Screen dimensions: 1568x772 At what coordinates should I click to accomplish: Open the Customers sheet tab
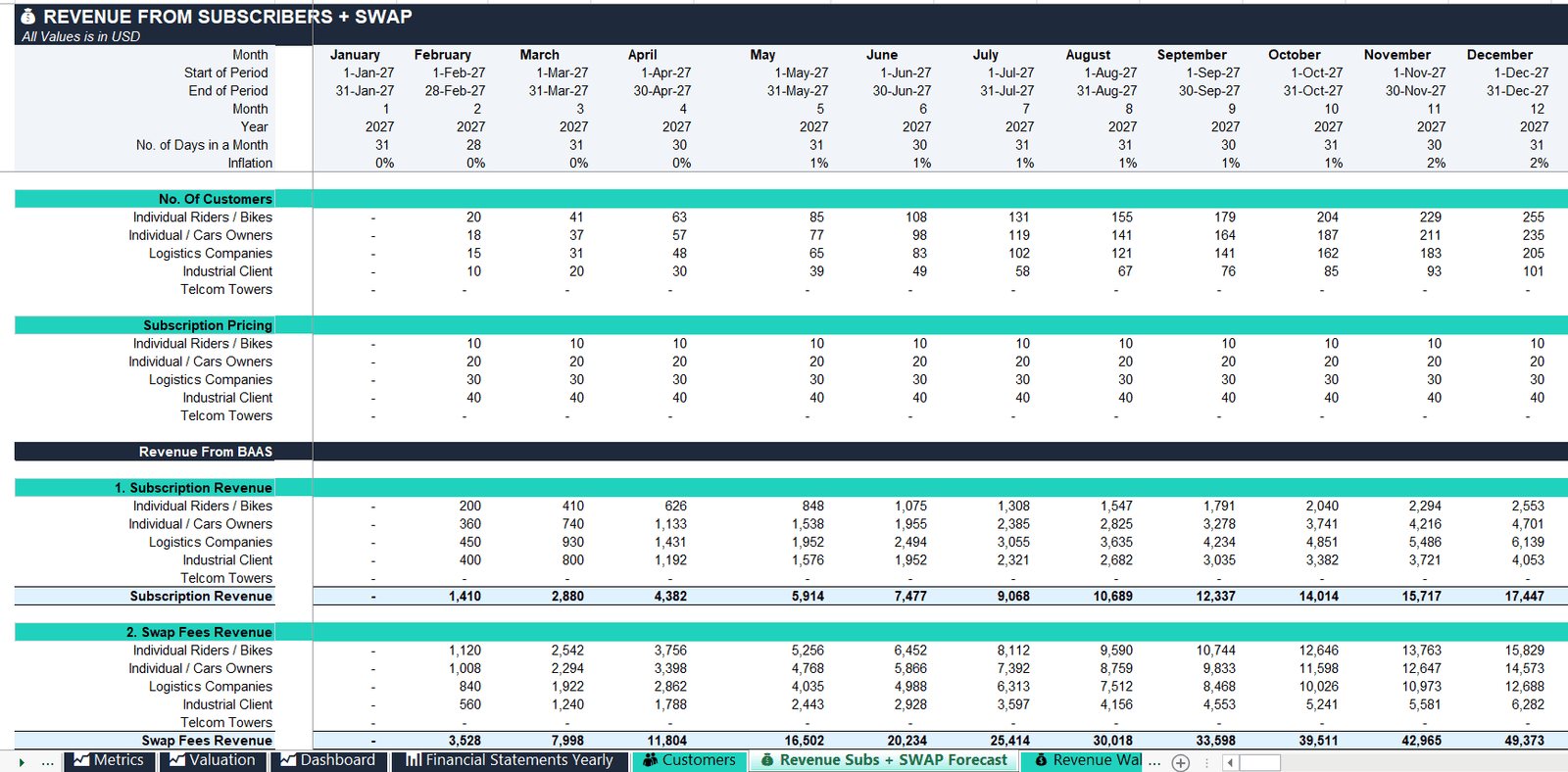click(x=689, y=760)
